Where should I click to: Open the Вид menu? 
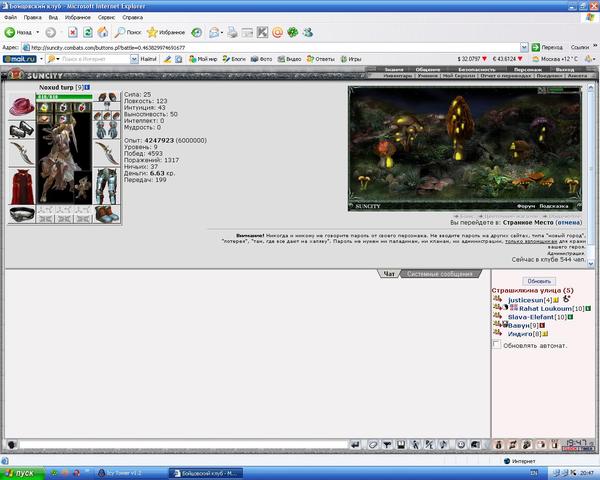click(x=53, y=17)
